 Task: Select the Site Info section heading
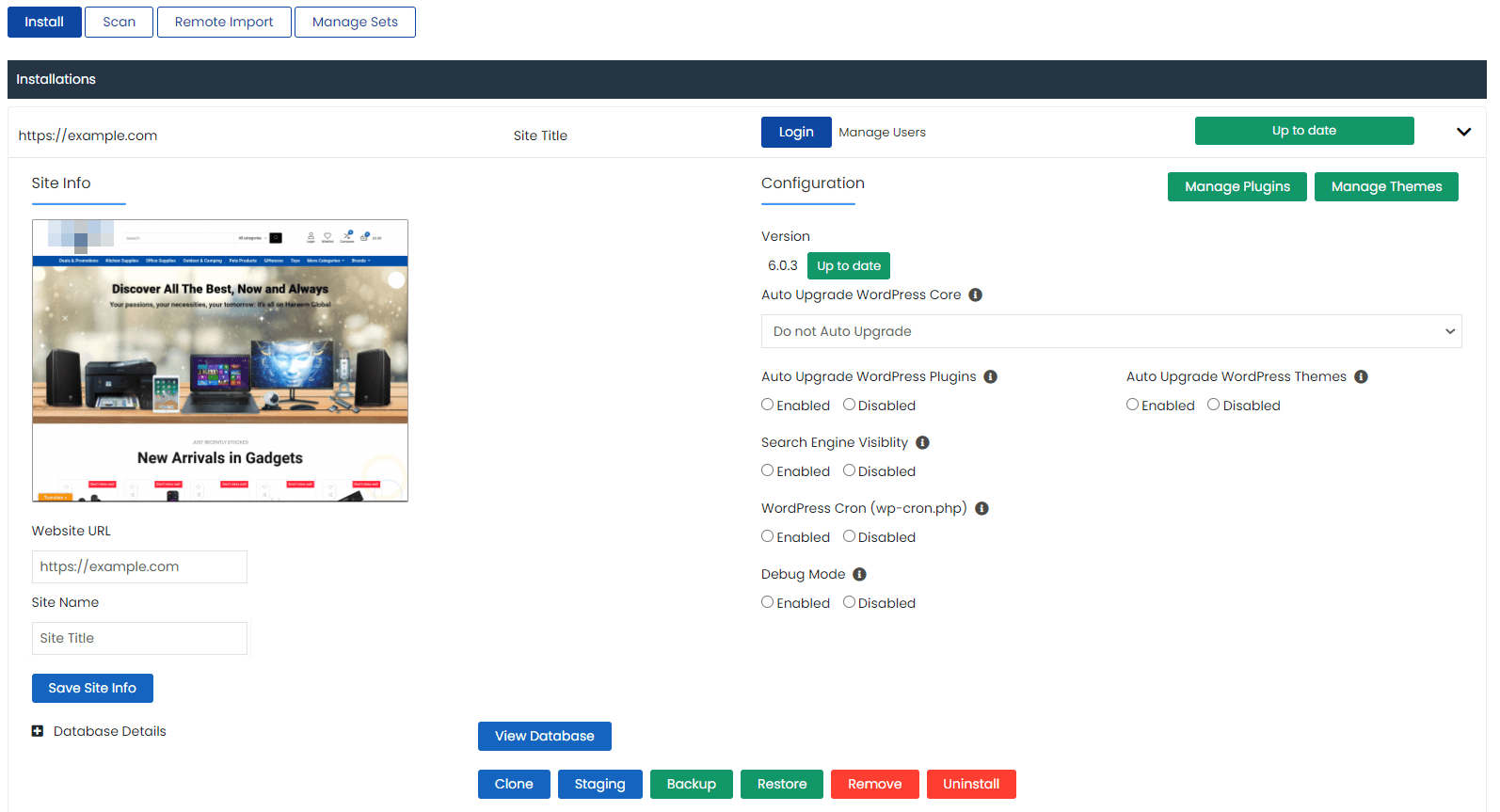61,183
